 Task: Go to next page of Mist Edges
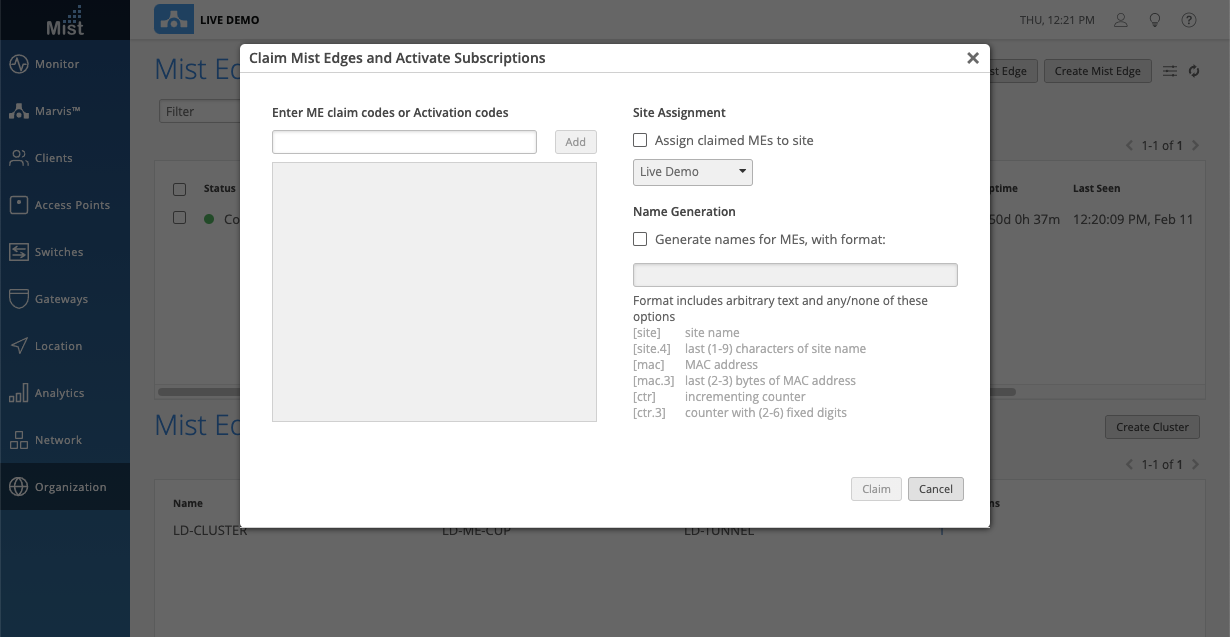[1196, 146]
